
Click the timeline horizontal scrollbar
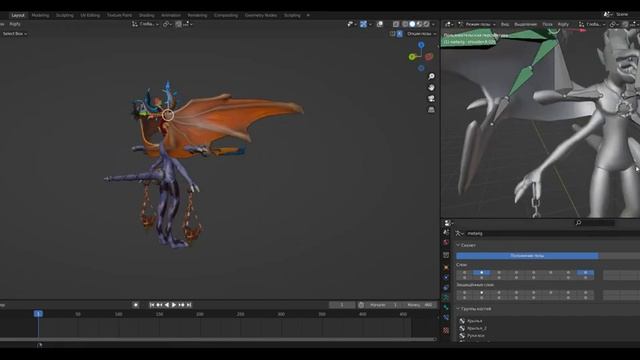[x=218, y=339]
